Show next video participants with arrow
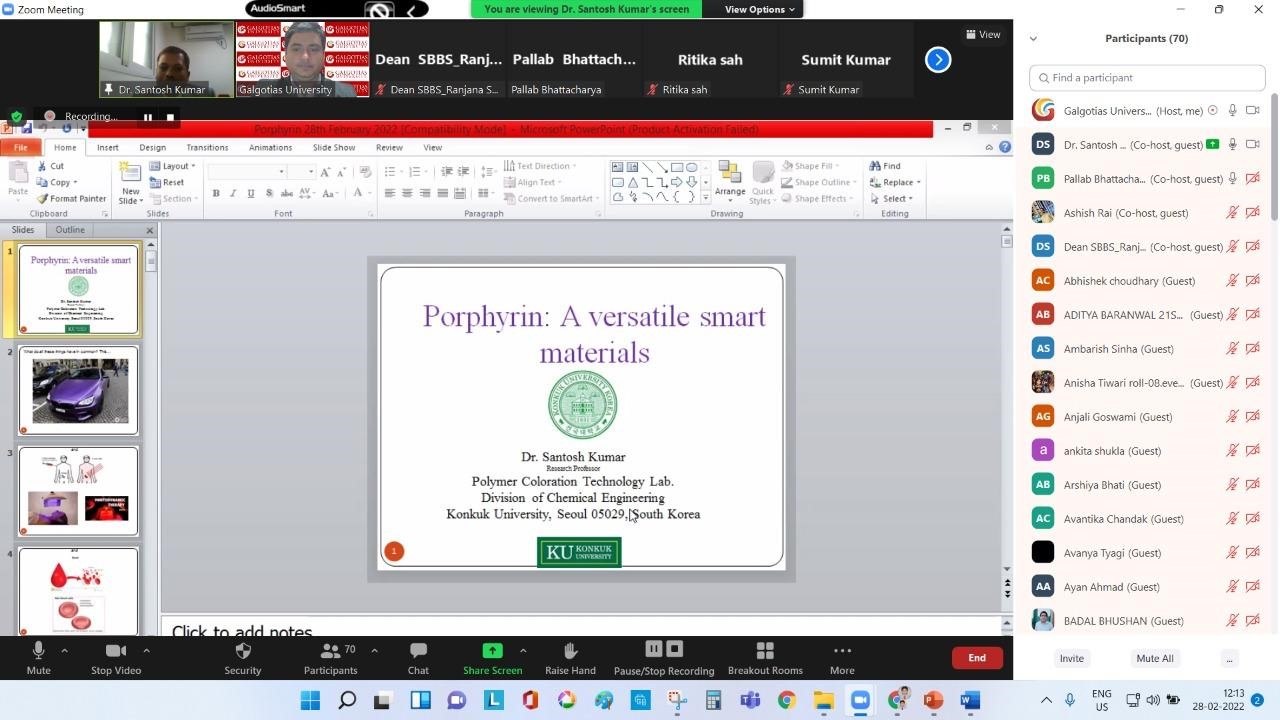The image size is (1280, 720). (x=938, y=60)
